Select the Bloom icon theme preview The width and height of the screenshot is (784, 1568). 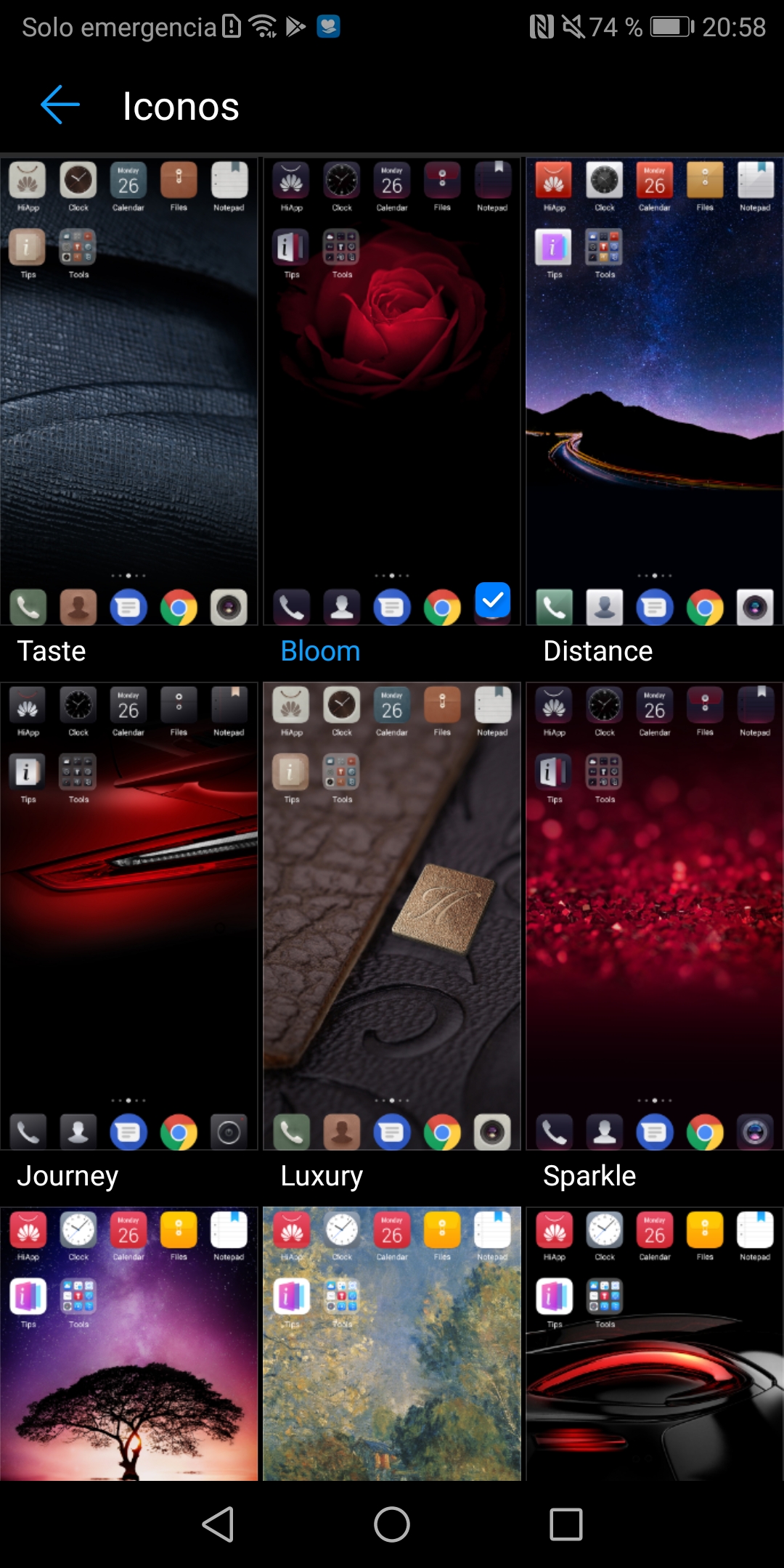click(392, 391)
